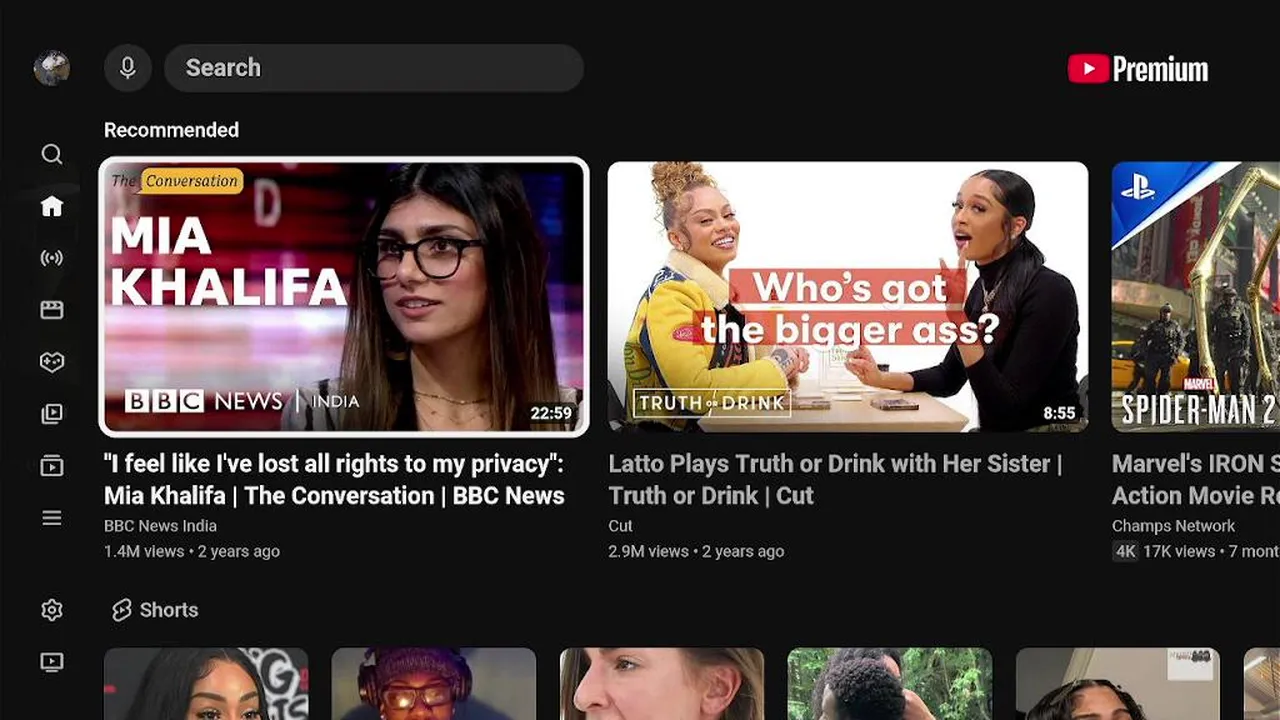The height and width of the screenshot is (720, 1280).
Task: Click the 8:55 duration badge
Action: point(1059,413)
